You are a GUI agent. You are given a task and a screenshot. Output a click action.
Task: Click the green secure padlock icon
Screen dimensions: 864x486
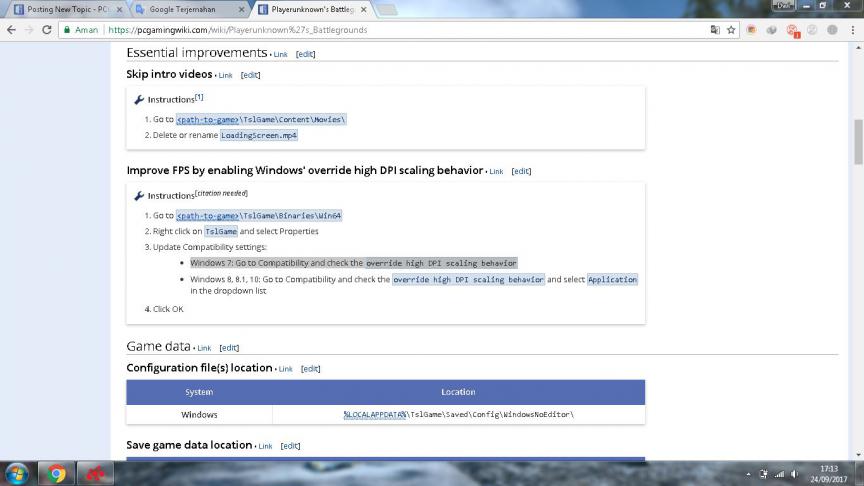(66, 30)
